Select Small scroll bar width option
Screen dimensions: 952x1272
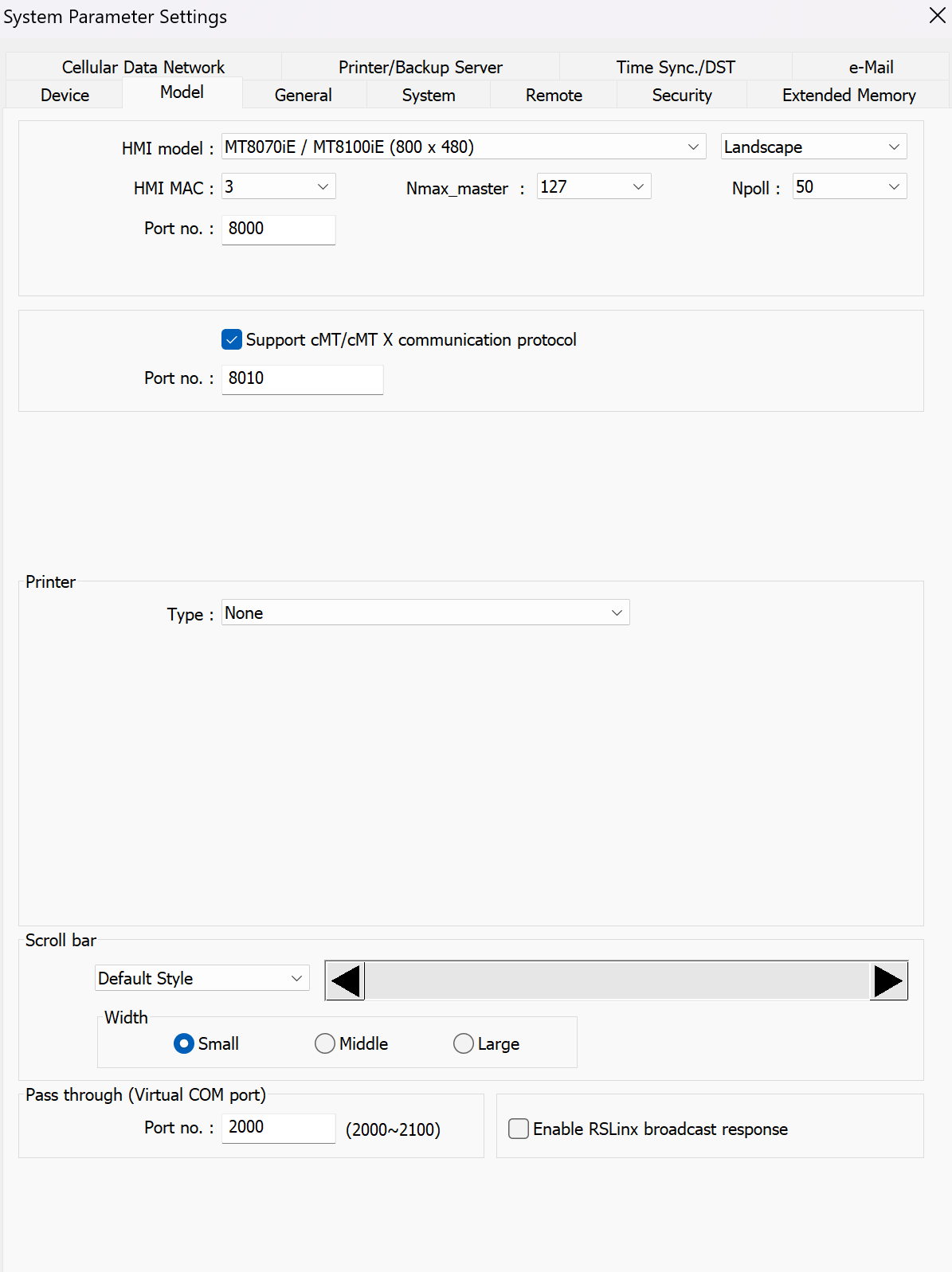pos(184,1043)
